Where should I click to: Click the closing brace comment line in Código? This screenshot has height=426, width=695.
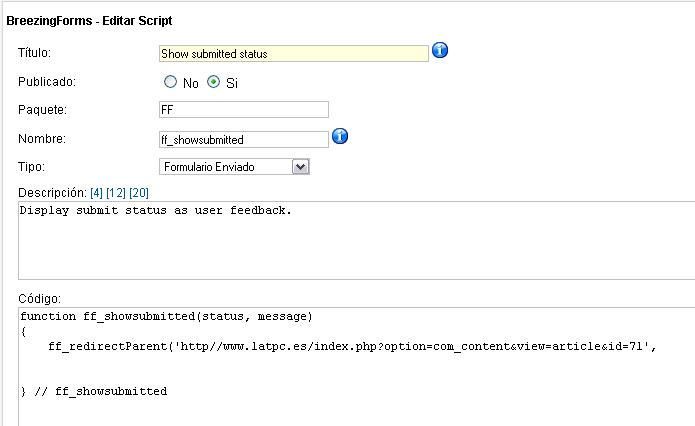click(94, 391)
